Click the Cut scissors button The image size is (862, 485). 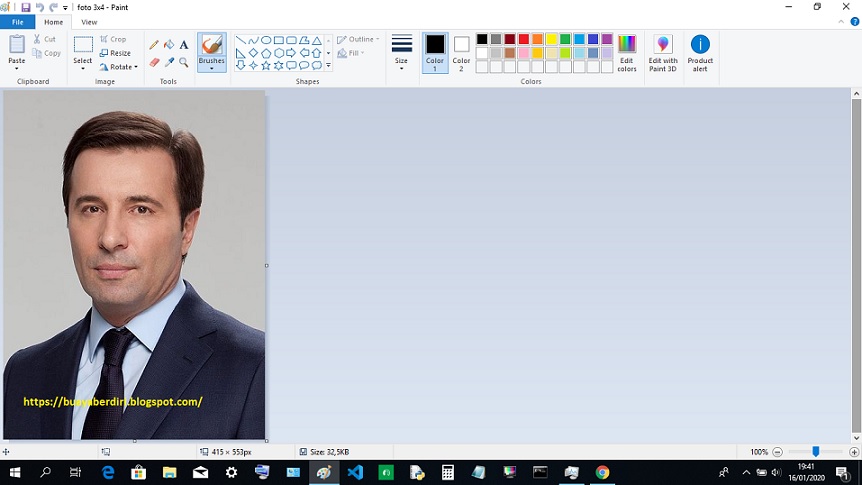tap(45, 39)
